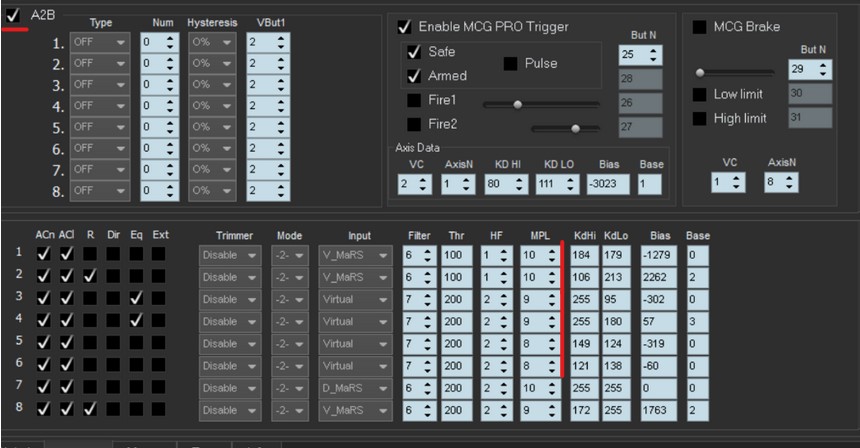Click Axis Data Base field
The image size is (860, 448).
649,184
